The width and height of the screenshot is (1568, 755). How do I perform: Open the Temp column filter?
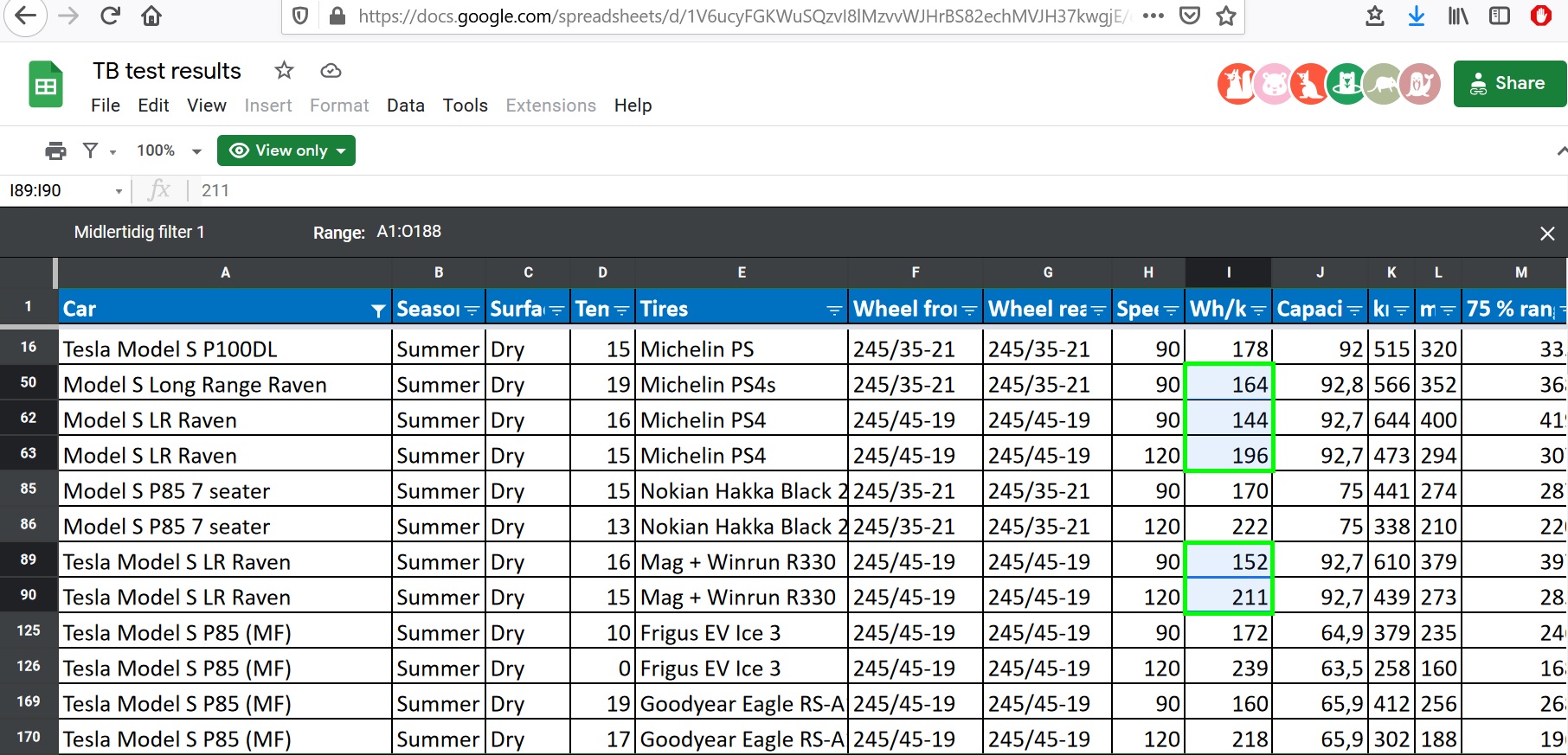[621, 310]
